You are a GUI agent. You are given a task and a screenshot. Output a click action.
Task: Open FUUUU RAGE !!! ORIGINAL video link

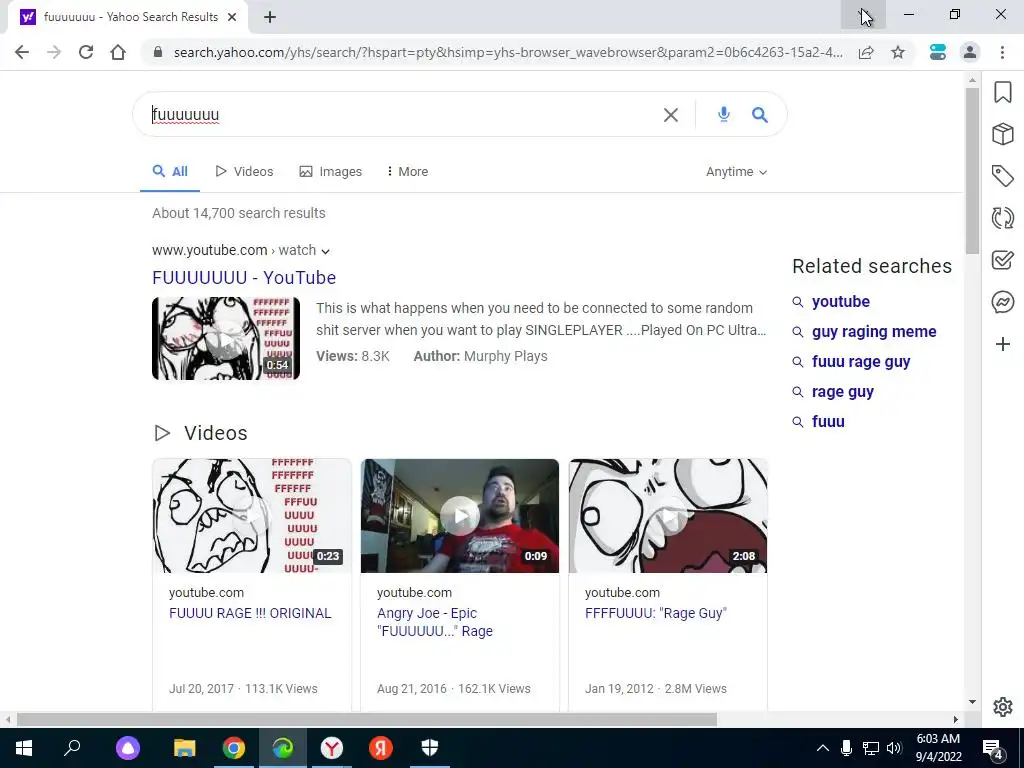tap(250, 613)
